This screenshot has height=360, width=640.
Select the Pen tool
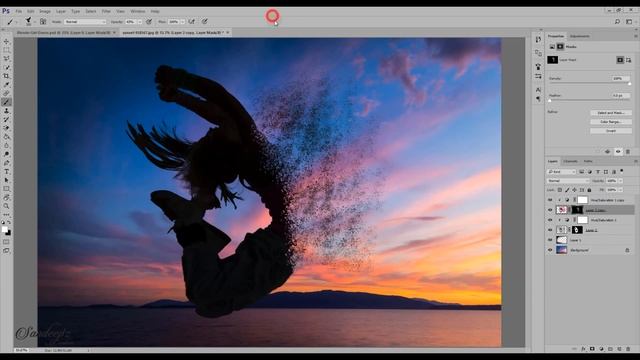click(6, 163)
